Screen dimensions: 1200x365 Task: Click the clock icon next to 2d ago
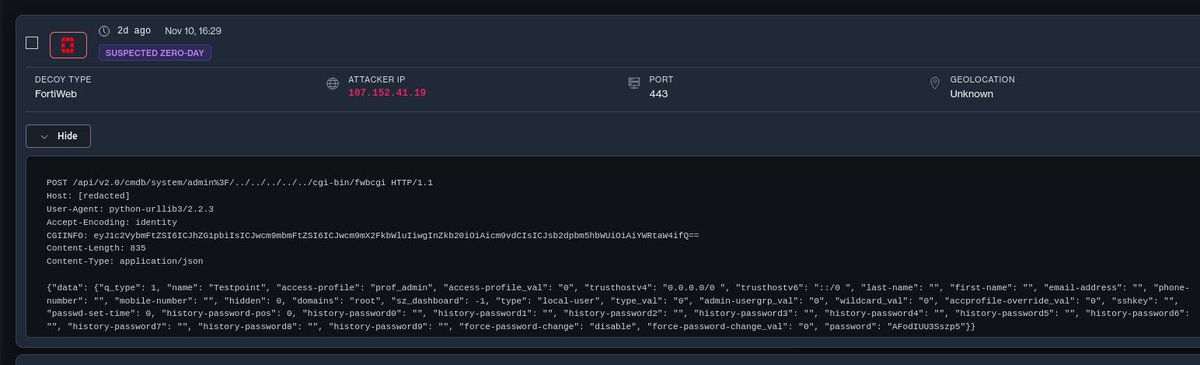click(x=105, y=31)
